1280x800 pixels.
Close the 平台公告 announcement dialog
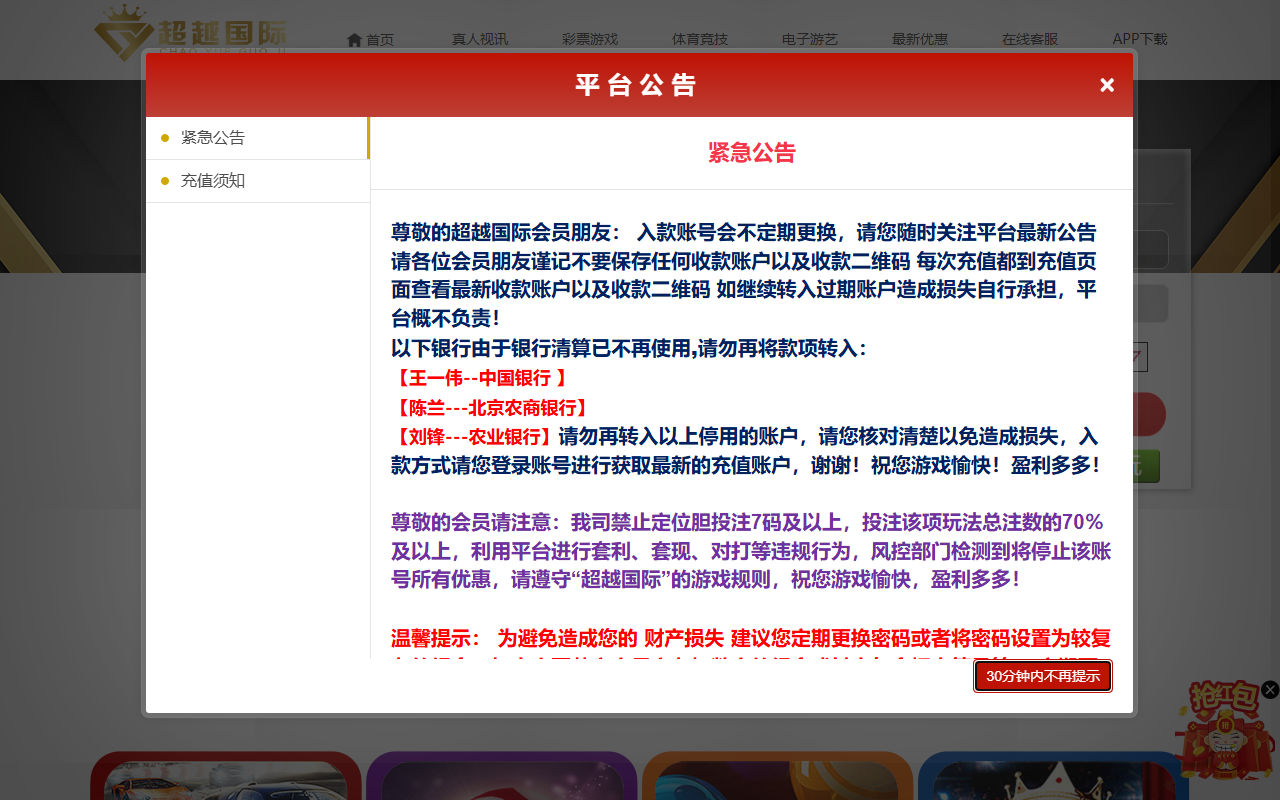(x=1107, y=85)
